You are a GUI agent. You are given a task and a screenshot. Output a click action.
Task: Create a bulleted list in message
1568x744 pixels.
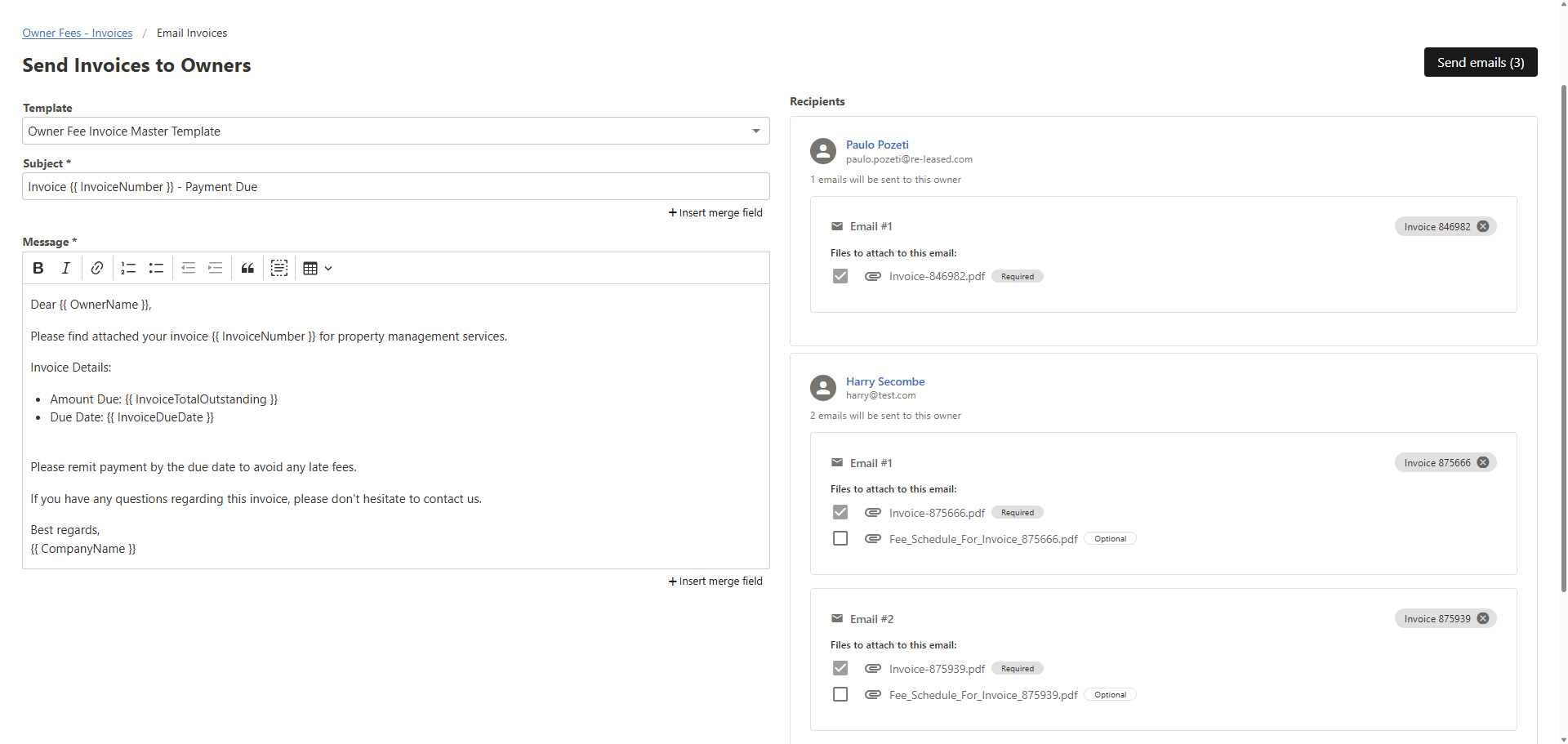tap(156, 268)
